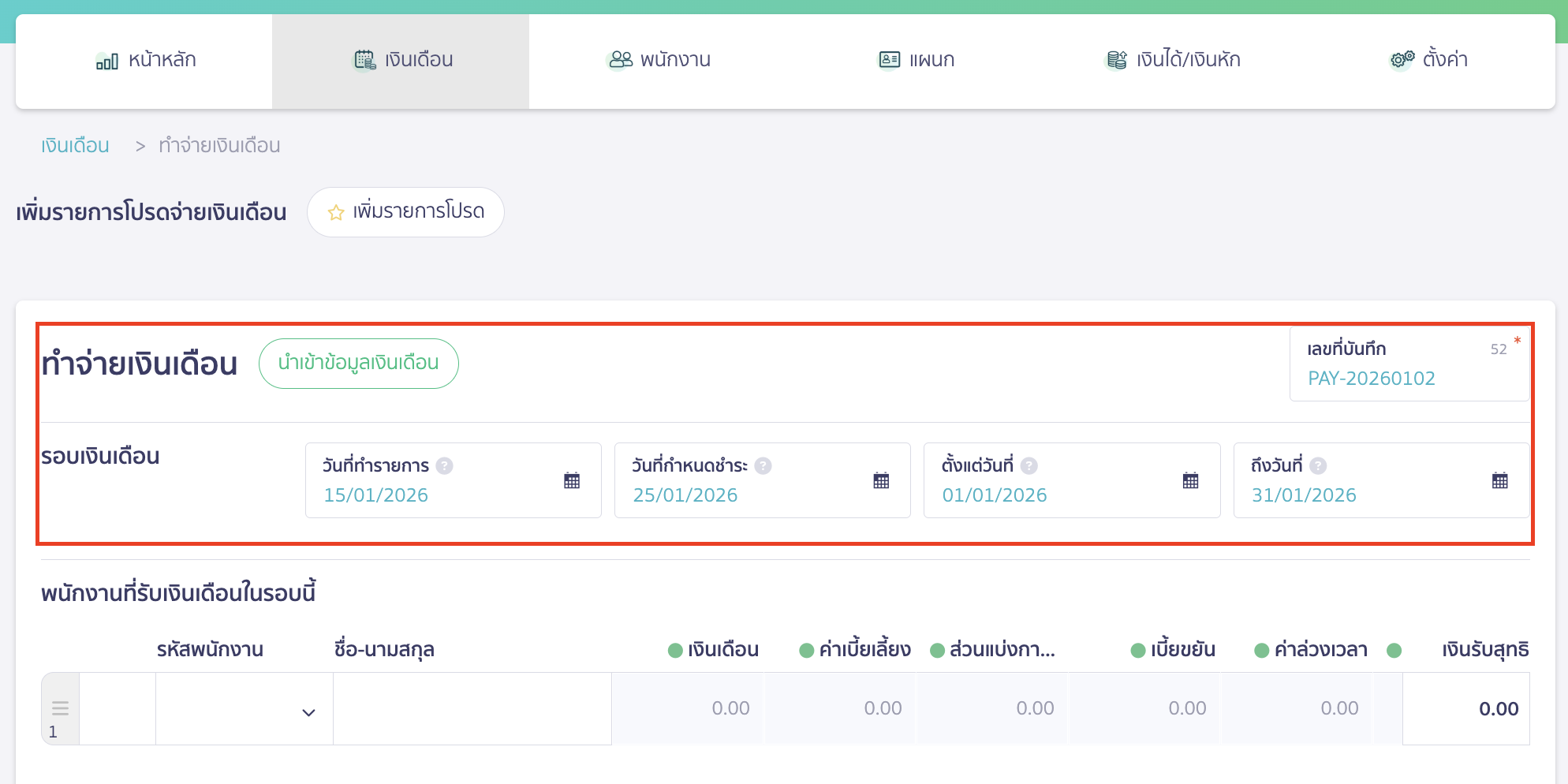1568x784 pixels.
Task: Click help icon beside วันที่กำหนดชำระ
Action: 763,466
